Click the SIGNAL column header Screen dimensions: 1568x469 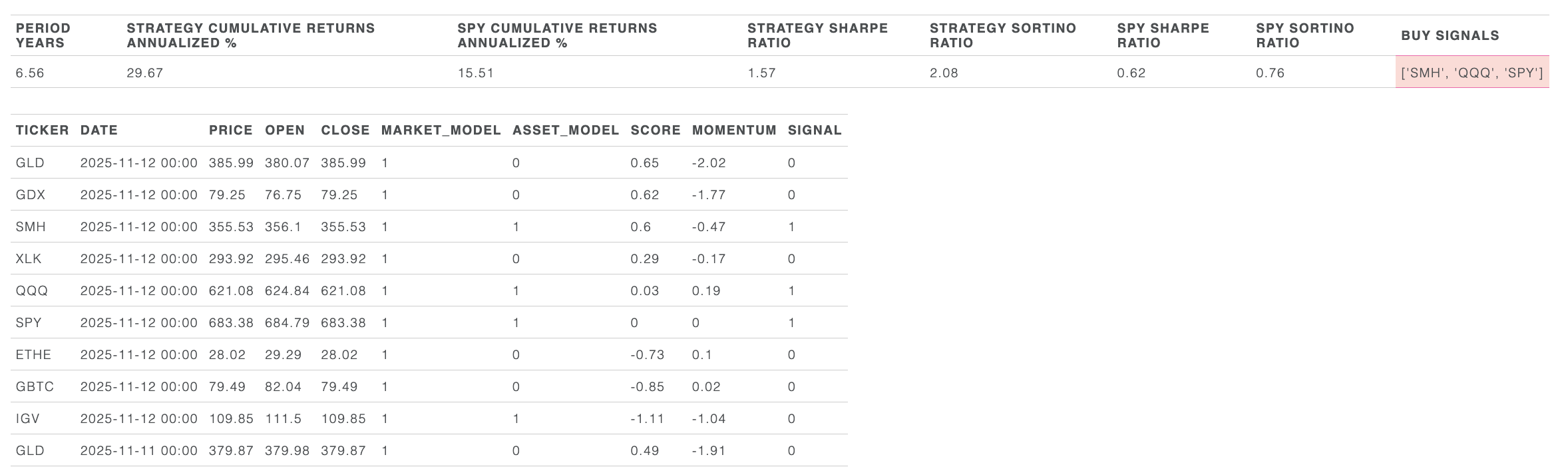point(814,130)
